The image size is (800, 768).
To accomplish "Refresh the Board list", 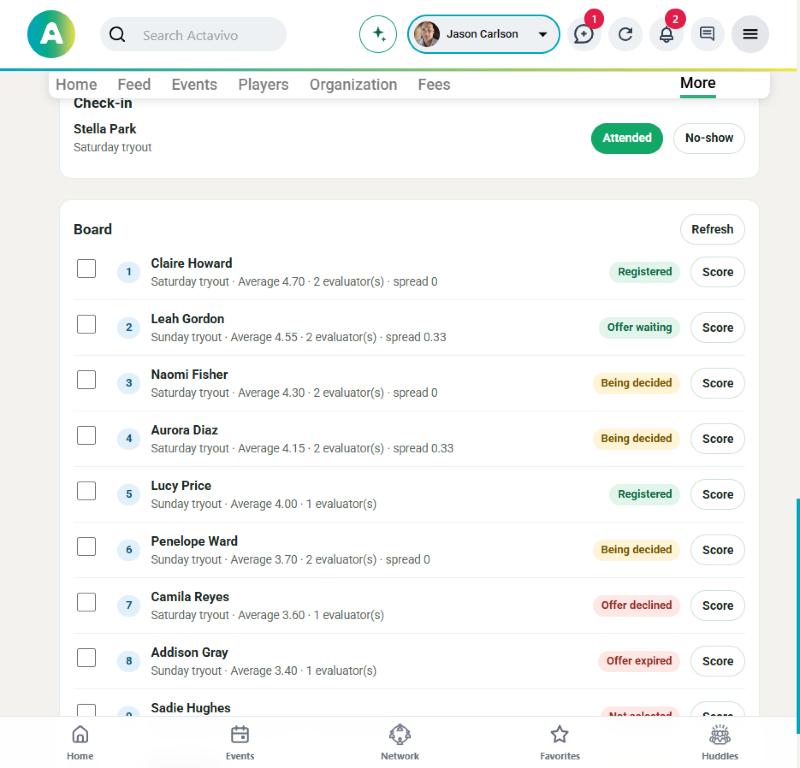I will click(x=712, y=229).
